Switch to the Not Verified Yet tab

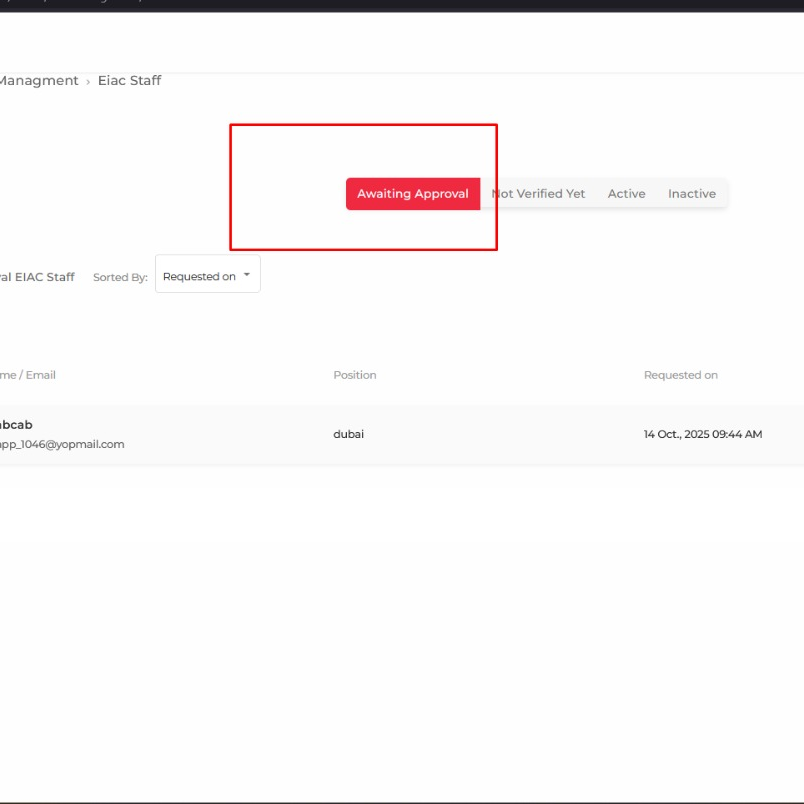538,194
